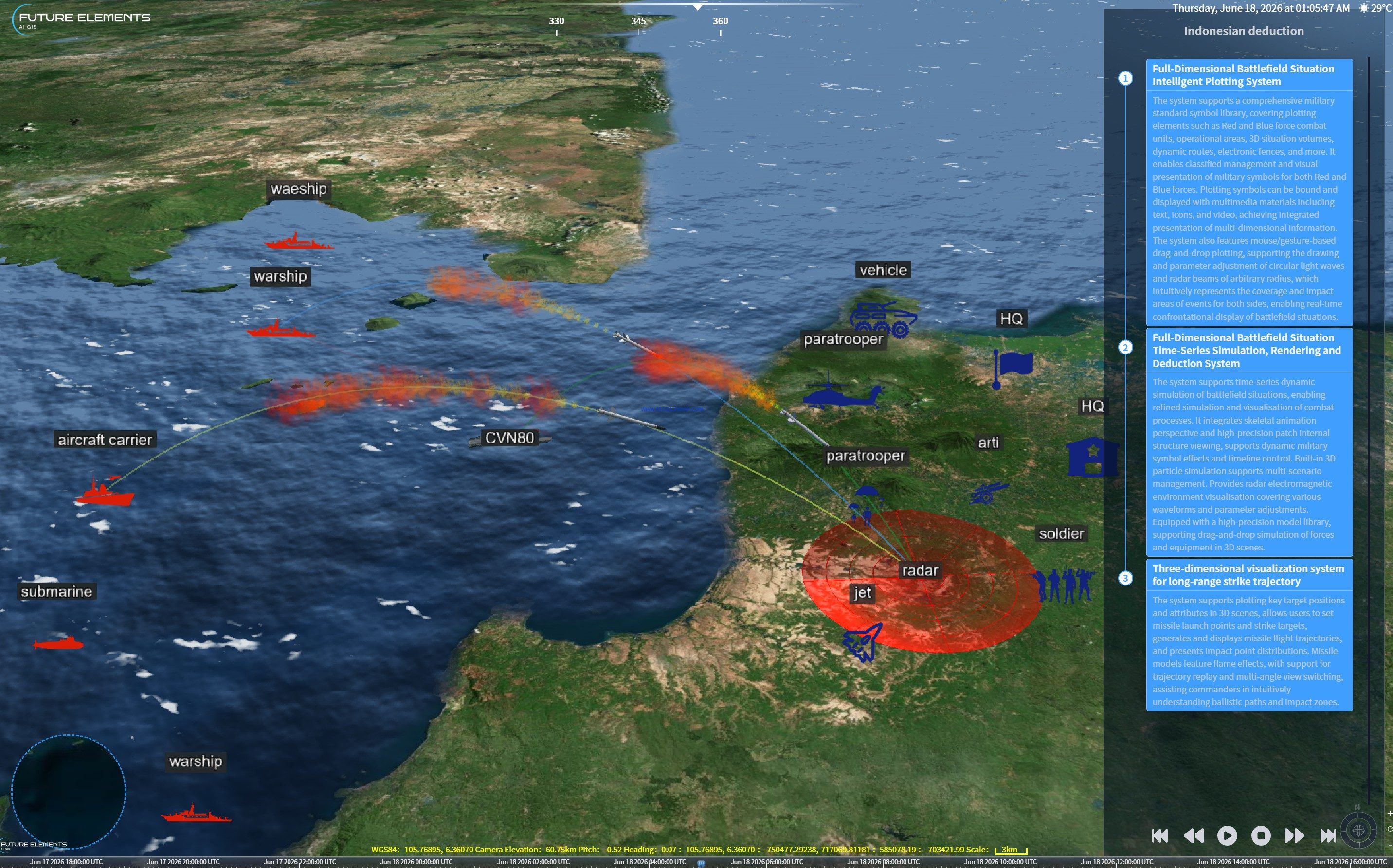Jump timeline to Jun 18 2026 16:00:00 UTC

[1351, 862]
